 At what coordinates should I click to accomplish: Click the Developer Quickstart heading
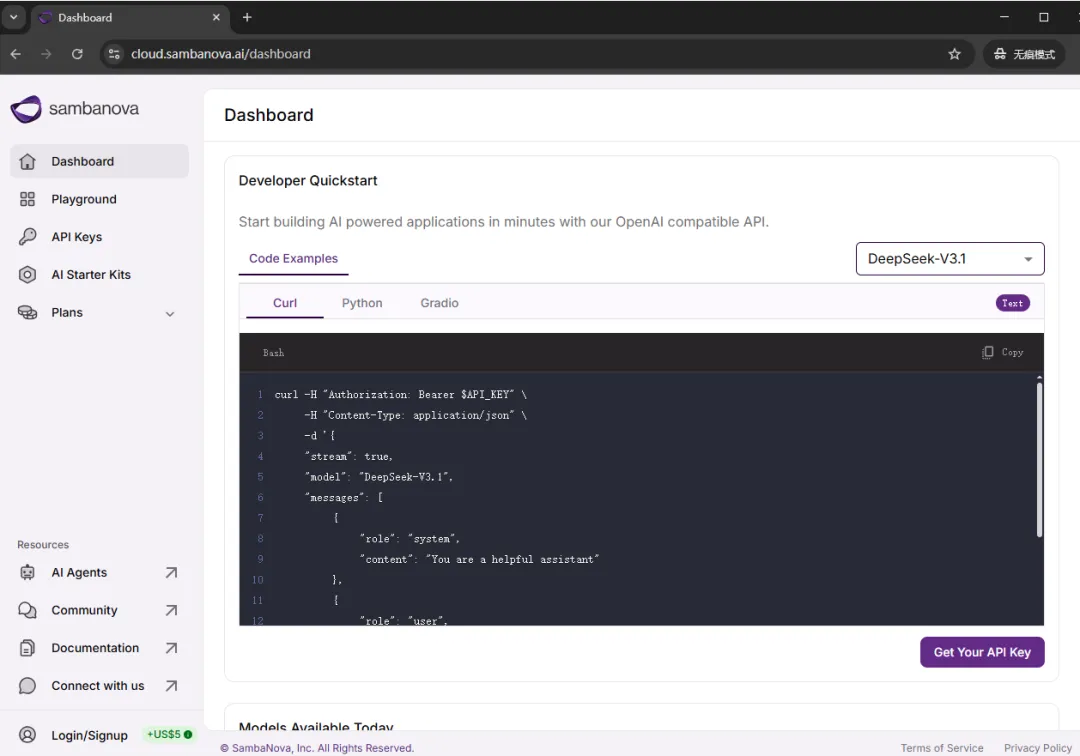[308, 180]
